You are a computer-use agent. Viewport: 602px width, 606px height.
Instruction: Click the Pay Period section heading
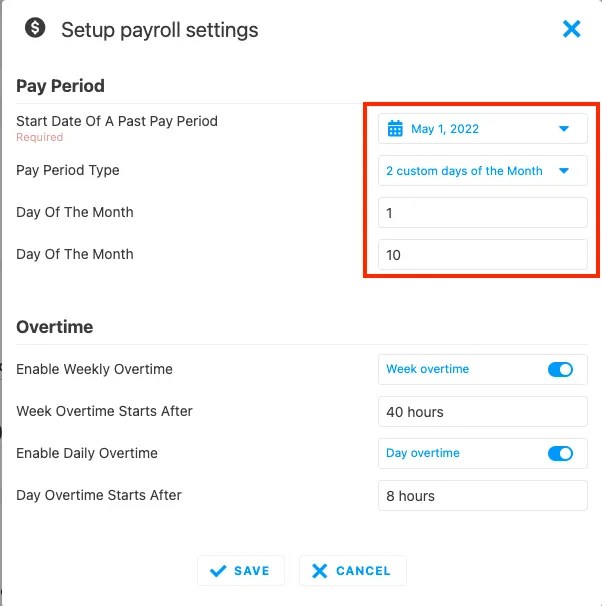click(60, 85)
